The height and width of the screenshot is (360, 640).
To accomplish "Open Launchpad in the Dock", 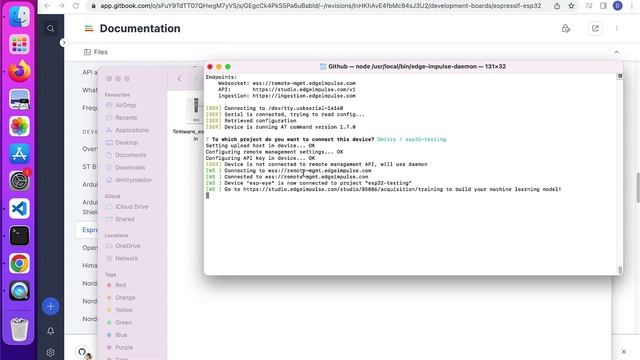I will click(x=19, y=44).
